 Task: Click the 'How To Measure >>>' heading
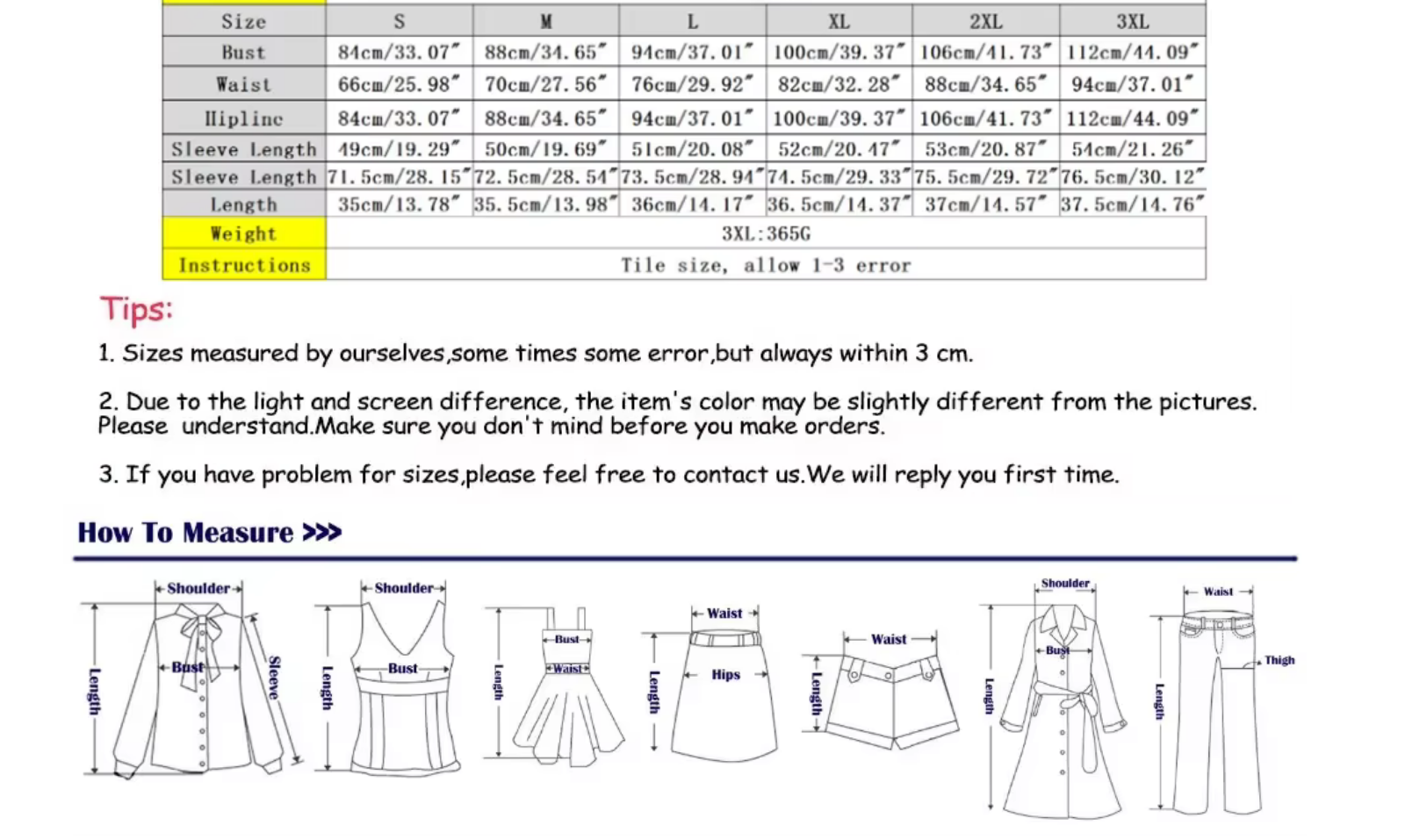(209, 533)
